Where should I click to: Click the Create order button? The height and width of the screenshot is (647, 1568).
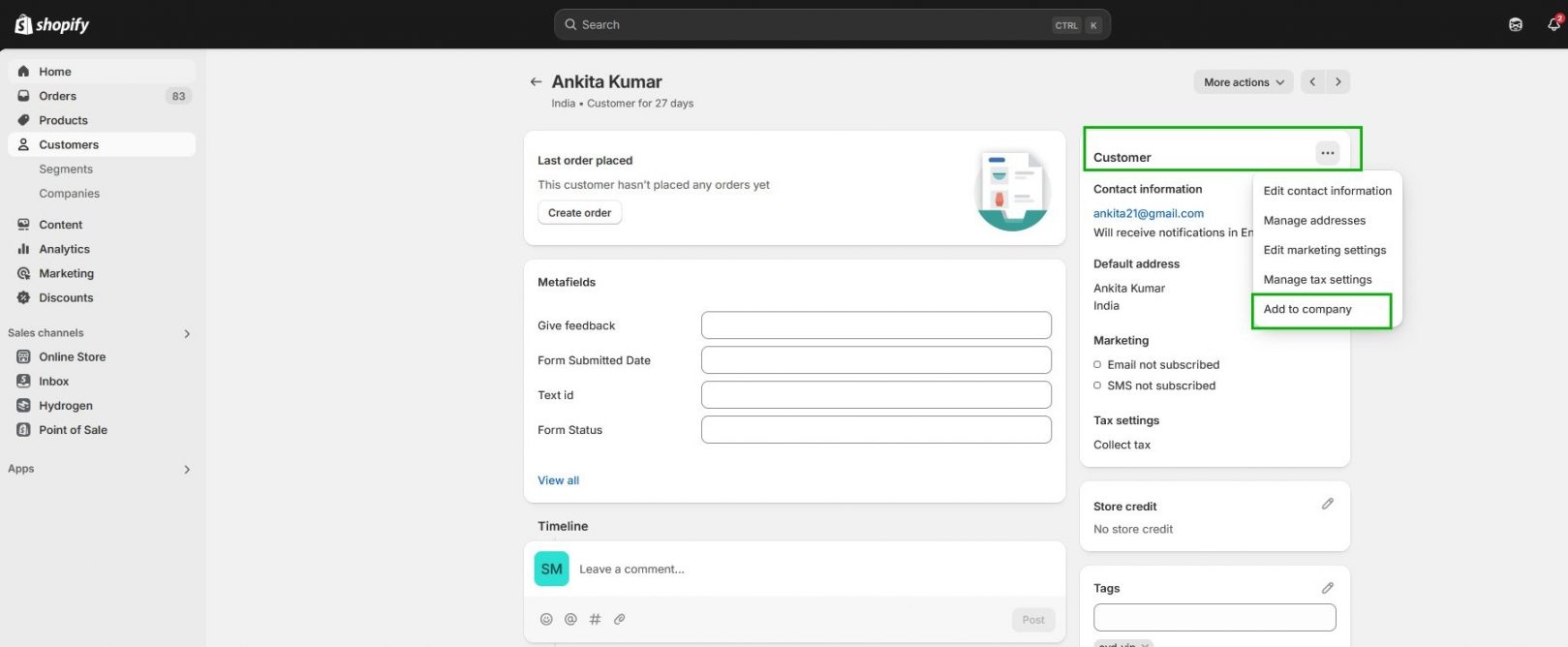pos(579,213)
